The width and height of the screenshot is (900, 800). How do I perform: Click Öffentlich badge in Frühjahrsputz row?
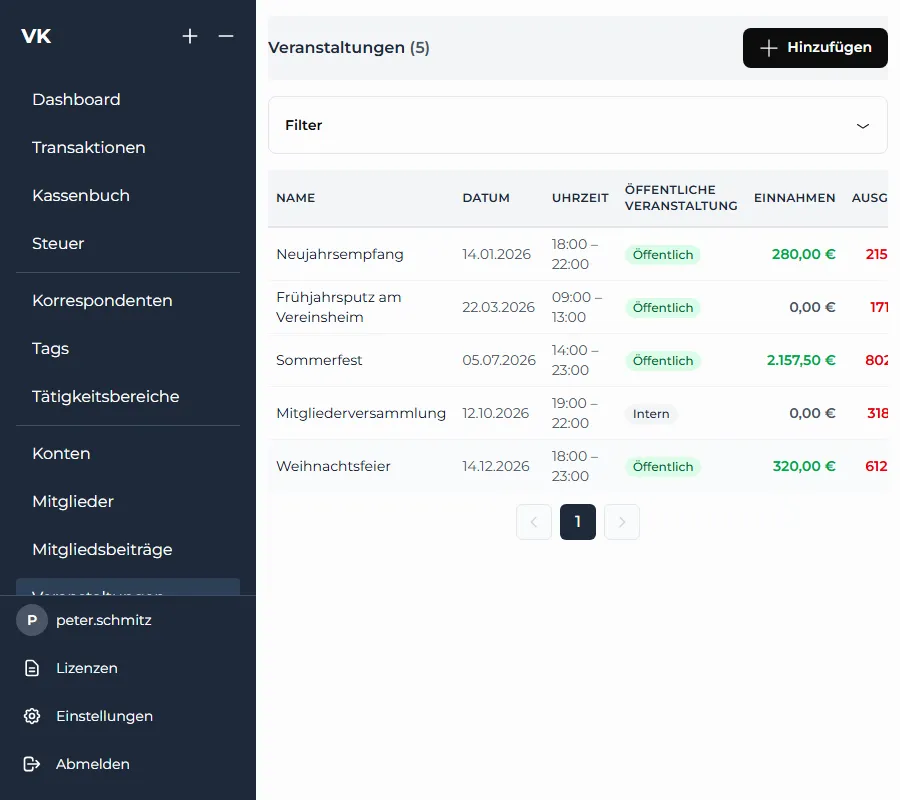click(x=663, y=308)
